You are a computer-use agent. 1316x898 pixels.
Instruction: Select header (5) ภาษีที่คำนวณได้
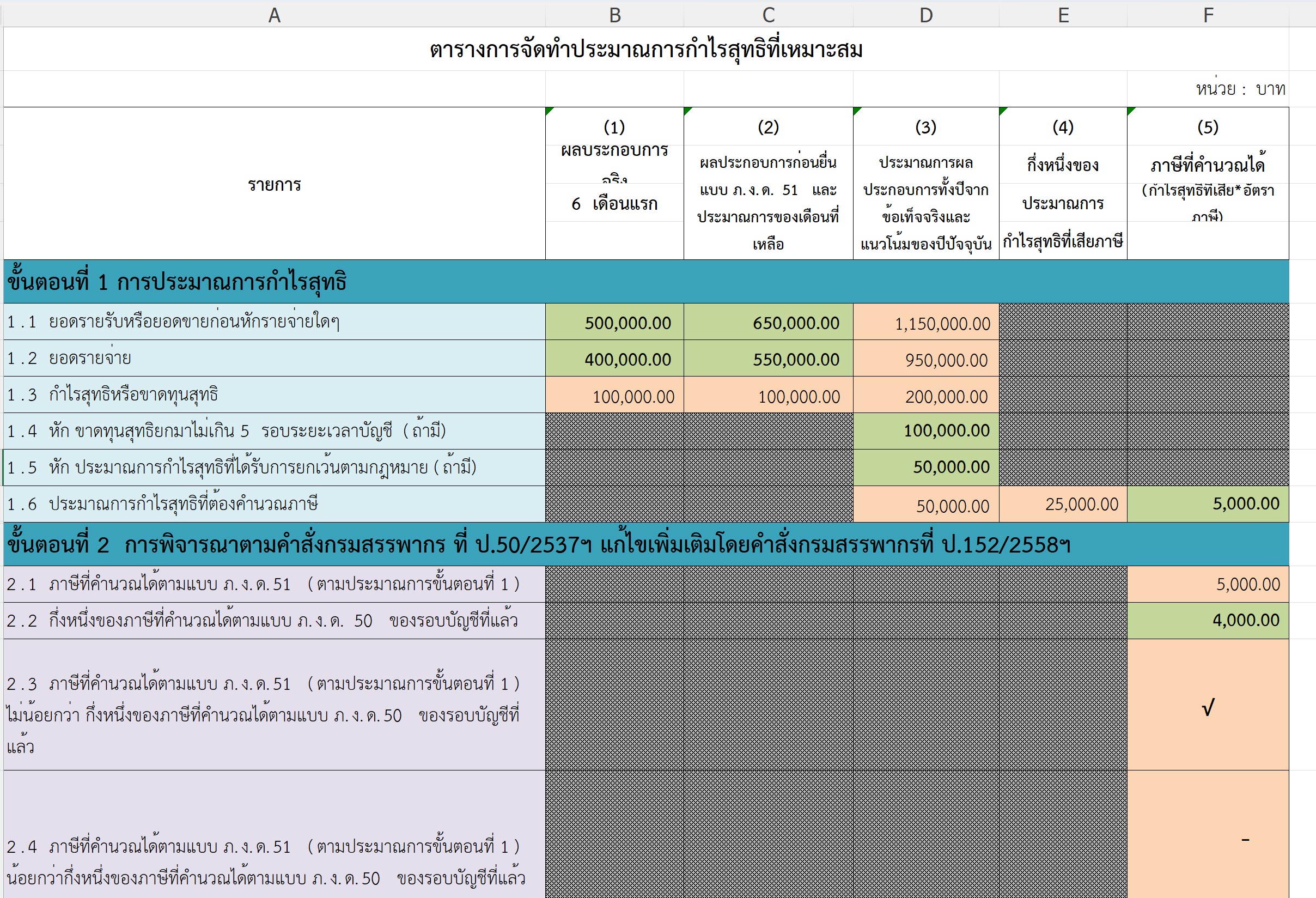1208,184
